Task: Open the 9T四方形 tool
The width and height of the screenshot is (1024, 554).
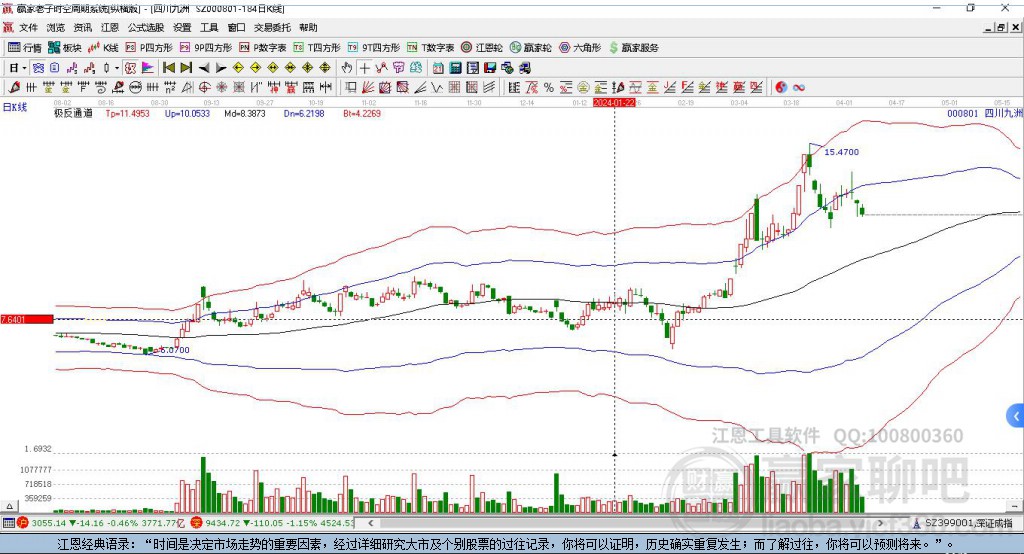Action: (x=374, y=48)
